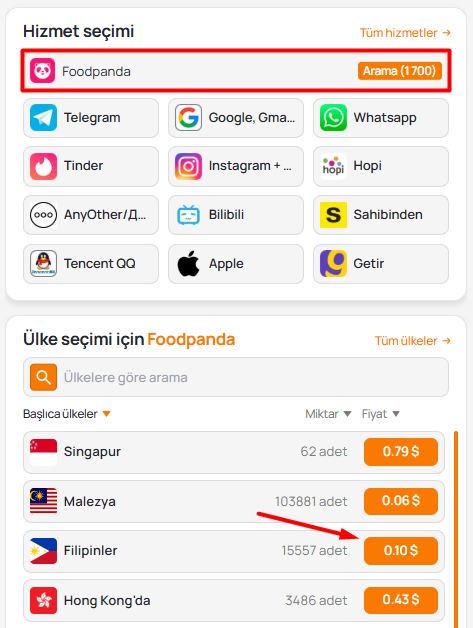
Task: Select the Bilibili service icon
Action: click(188, 215)
